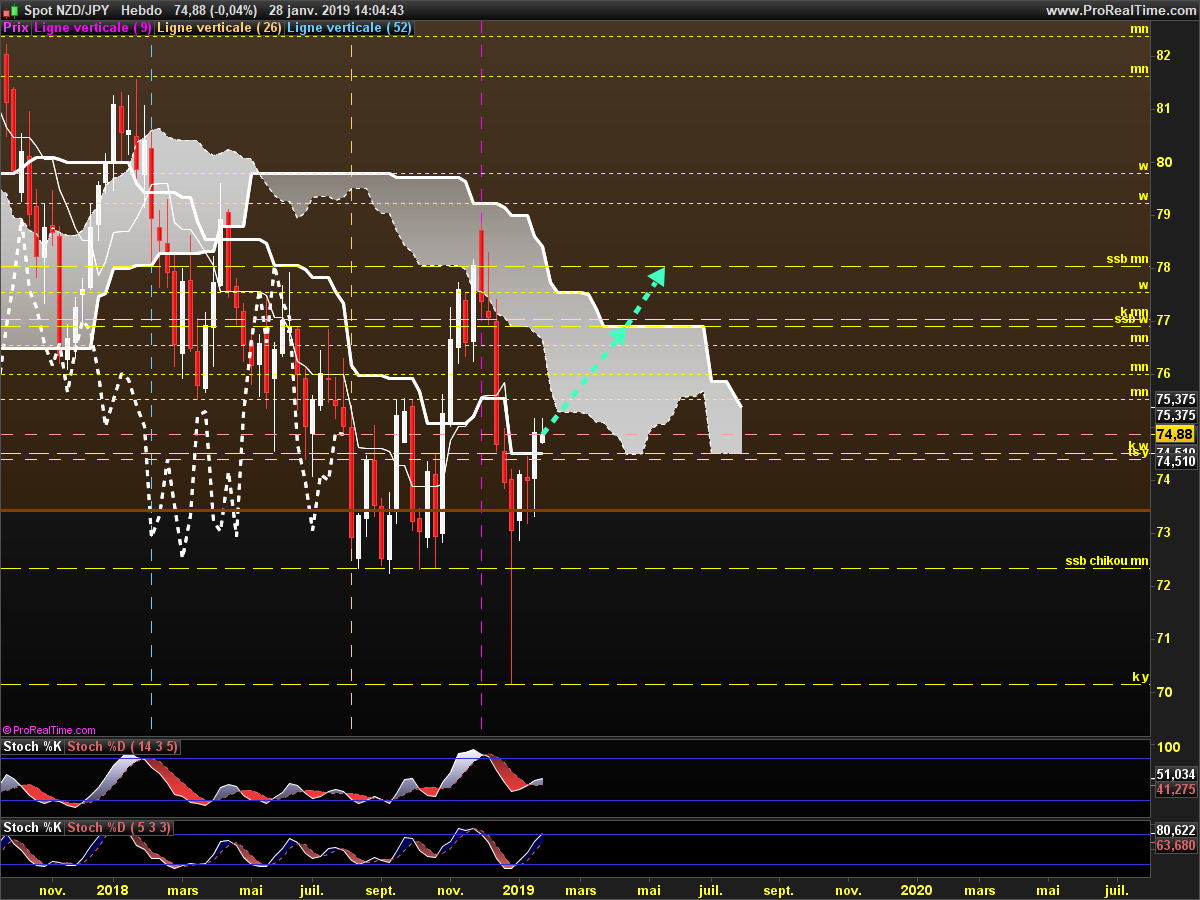
Task: Select the Stoch %D ( 5 3 3 ) label
Action: 118,827
